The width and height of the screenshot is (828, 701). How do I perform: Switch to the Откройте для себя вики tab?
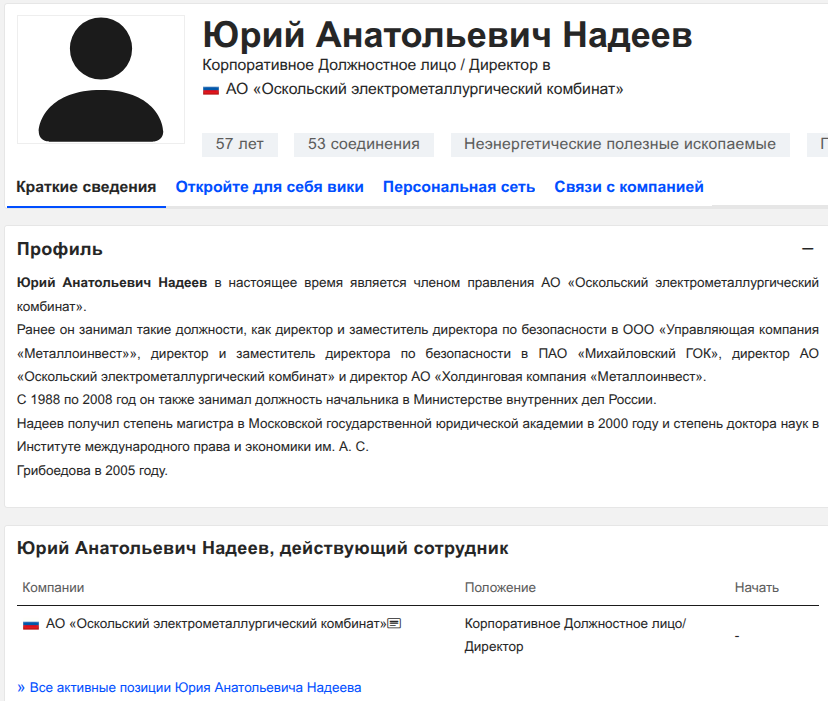tap(270, 187)
